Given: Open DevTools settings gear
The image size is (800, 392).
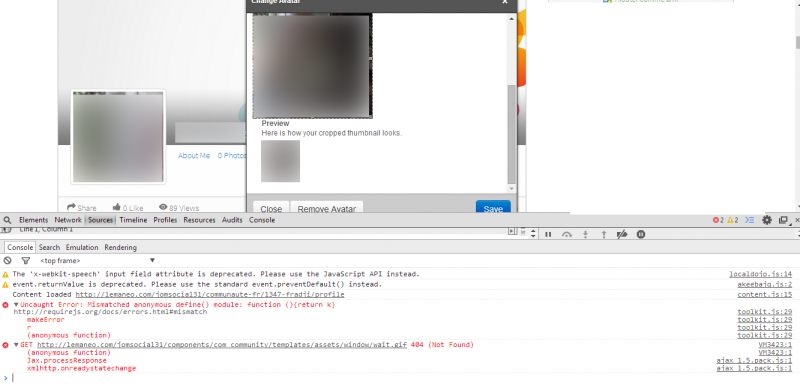Looking at the screenshot, I should [767, 220].
